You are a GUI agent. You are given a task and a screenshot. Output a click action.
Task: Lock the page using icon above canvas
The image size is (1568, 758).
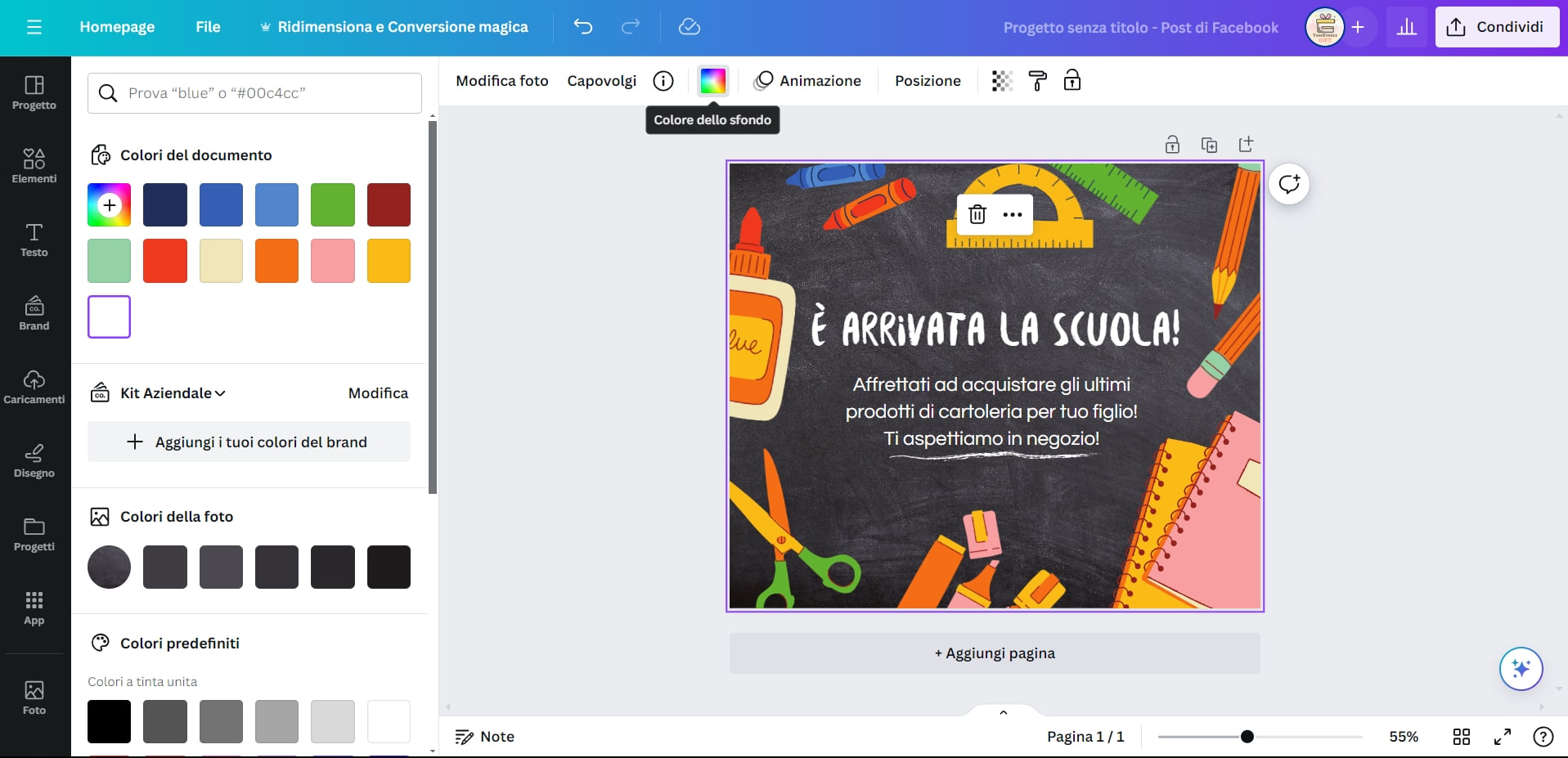click(1172, 145)
